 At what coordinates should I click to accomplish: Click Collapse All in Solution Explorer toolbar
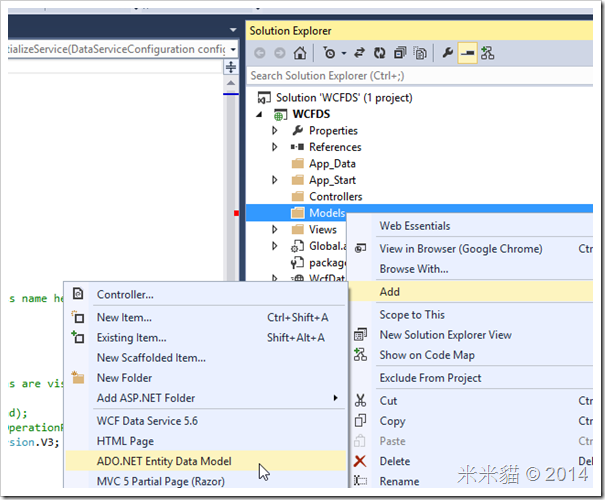pyautogui.click(x=400, y=53)
